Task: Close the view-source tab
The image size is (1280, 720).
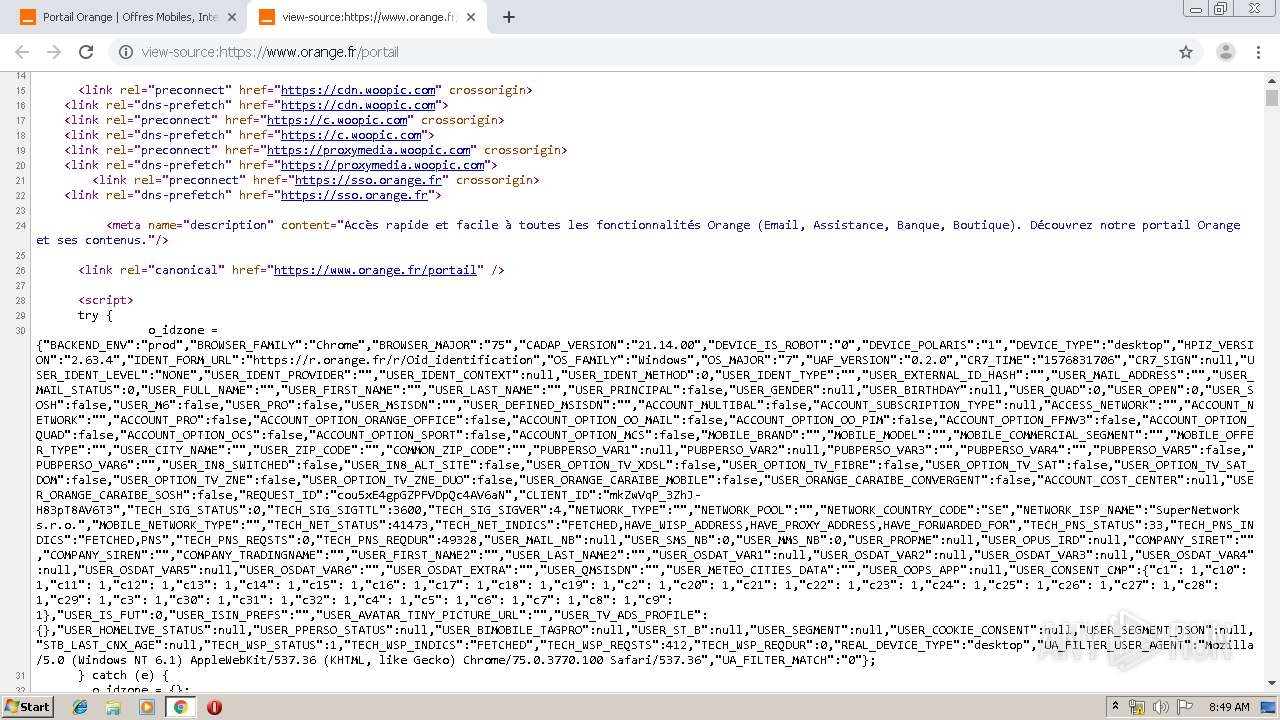Action: click(x=471, y=17)
